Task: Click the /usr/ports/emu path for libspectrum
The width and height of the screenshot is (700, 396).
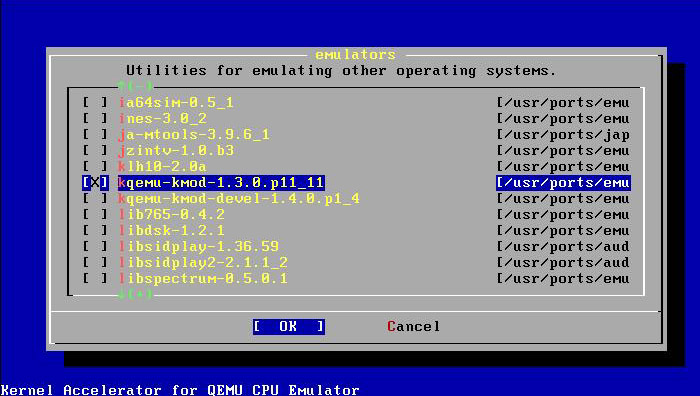Action: tap(563, 279)
